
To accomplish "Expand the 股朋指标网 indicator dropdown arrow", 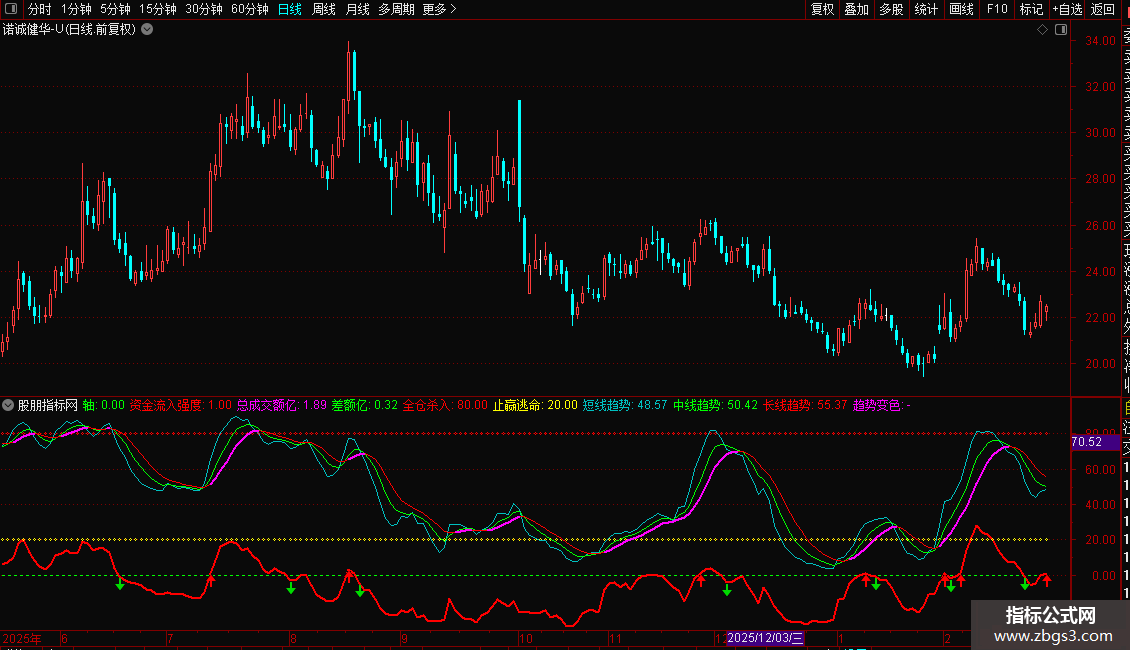I will tap(9, 405).
